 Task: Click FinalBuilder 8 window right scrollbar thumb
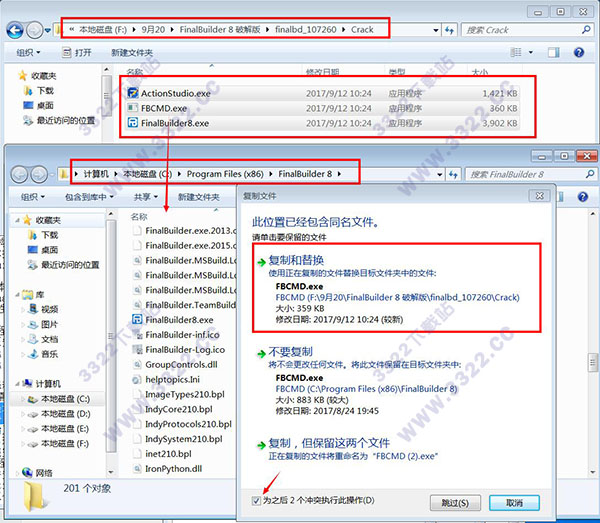click(593, 362)
